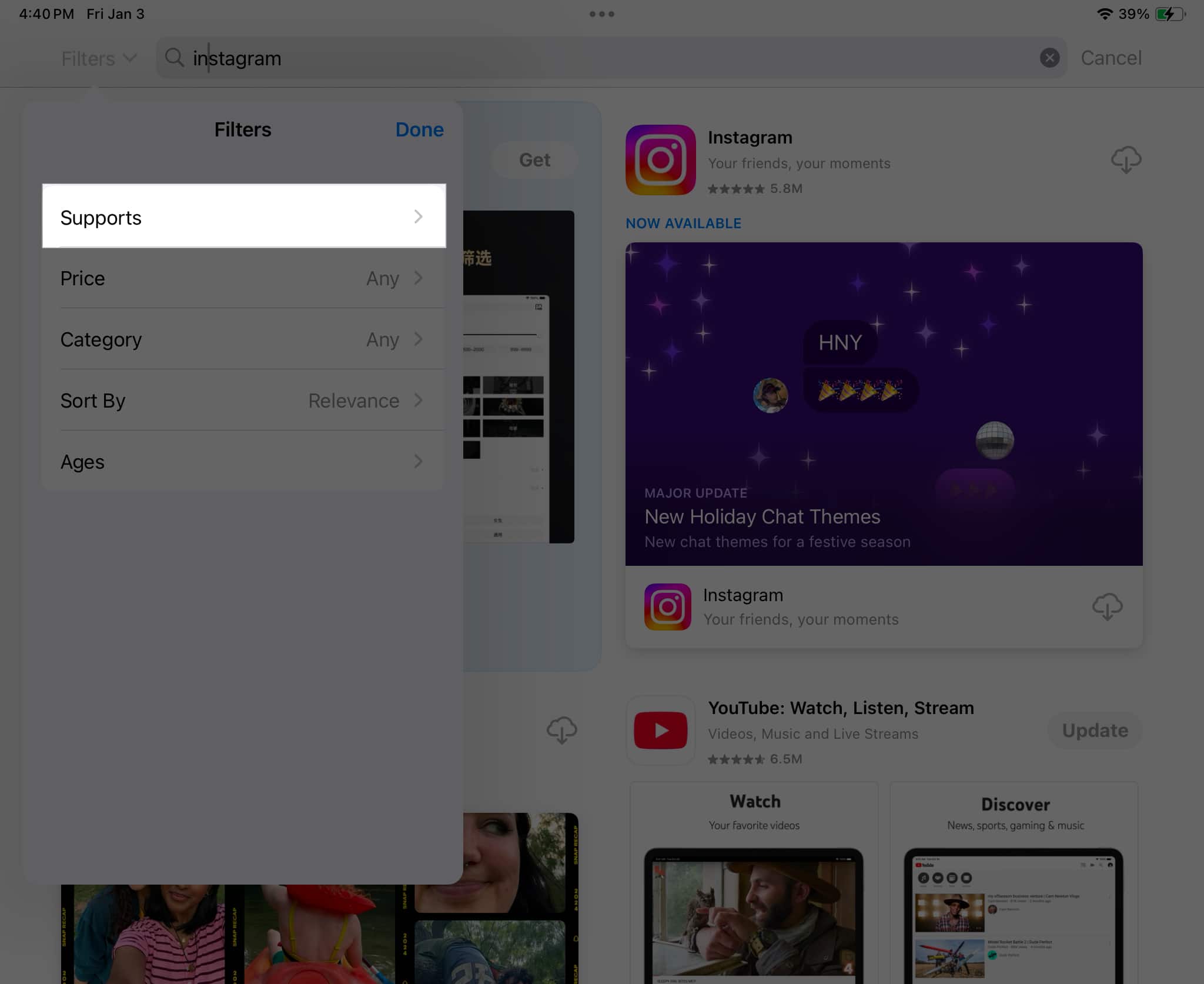This screenshot has width=1204, height=984.
Task: Open the Price filter row
Action: (x=244, y=278)
